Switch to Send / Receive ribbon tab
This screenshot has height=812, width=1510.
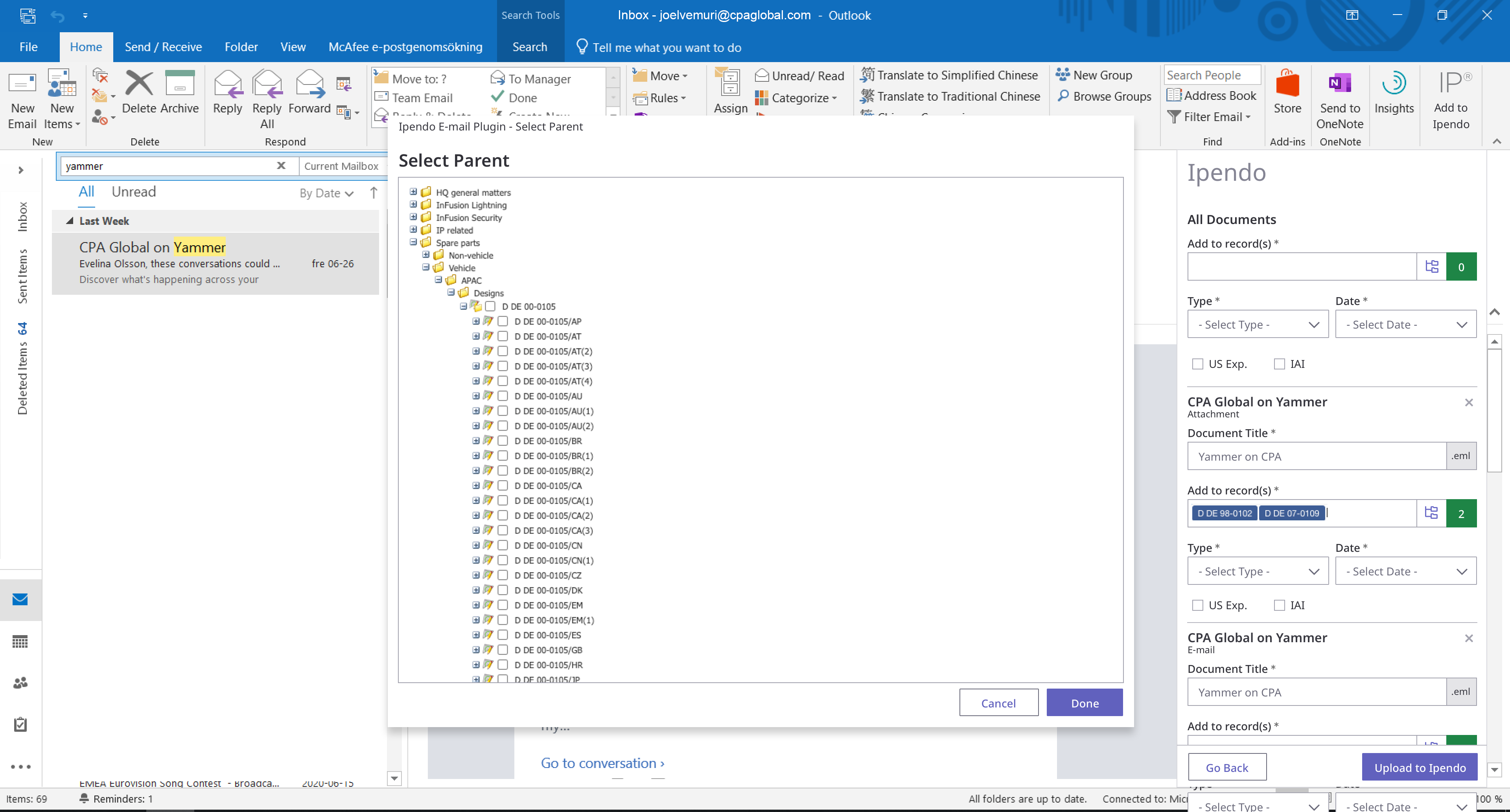(163, 47)
